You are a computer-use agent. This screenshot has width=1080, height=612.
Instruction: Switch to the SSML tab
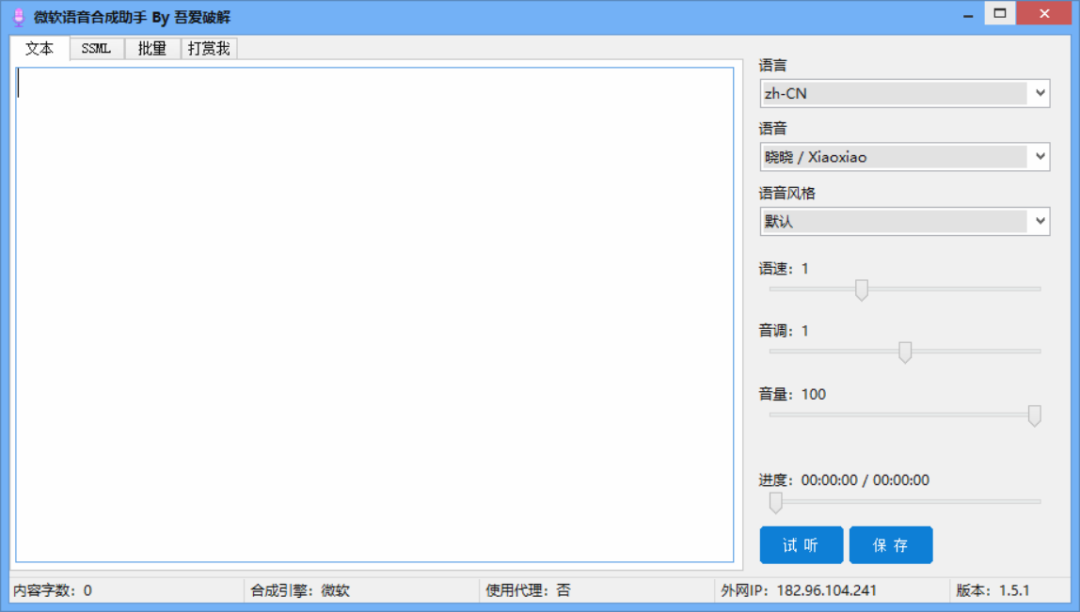coord(95,47)
